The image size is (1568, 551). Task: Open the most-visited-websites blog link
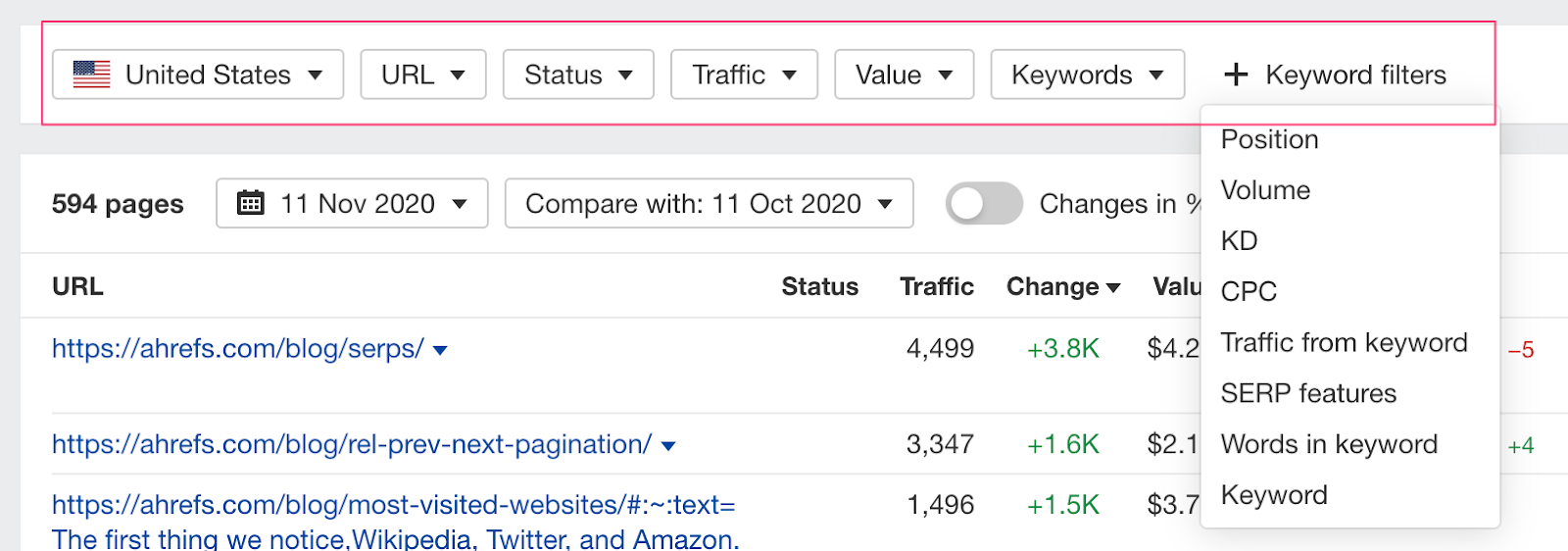pyautogui.click(x=393, y=505)
